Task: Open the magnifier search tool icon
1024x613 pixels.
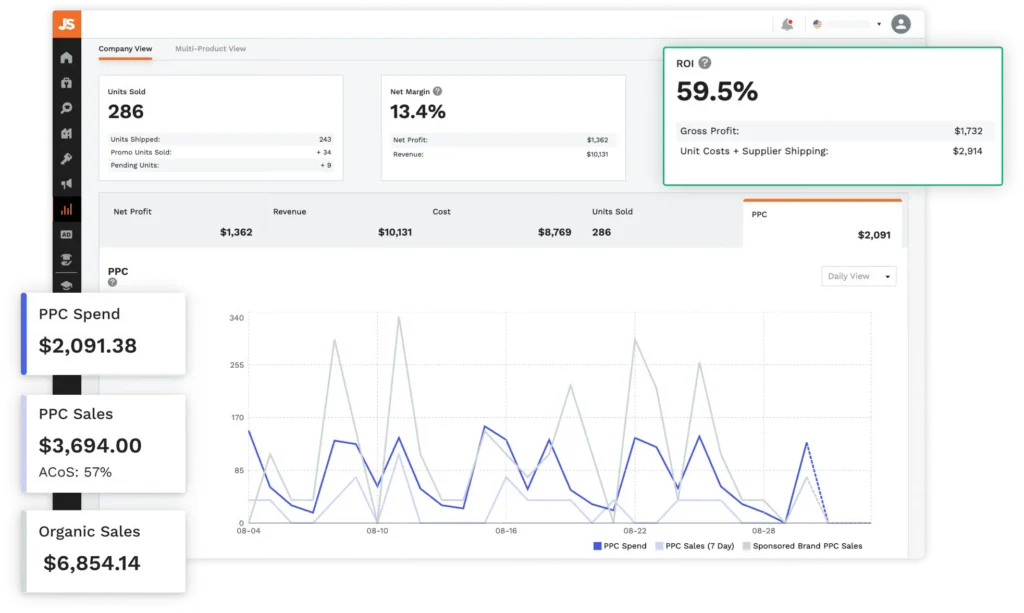Action: tap(66, 108)
